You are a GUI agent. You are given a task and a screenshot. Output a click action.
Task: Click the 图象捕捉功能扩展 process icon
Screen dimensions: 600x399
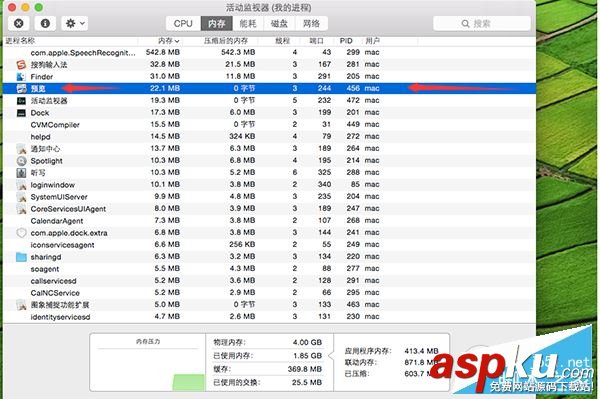click(21, 305)
